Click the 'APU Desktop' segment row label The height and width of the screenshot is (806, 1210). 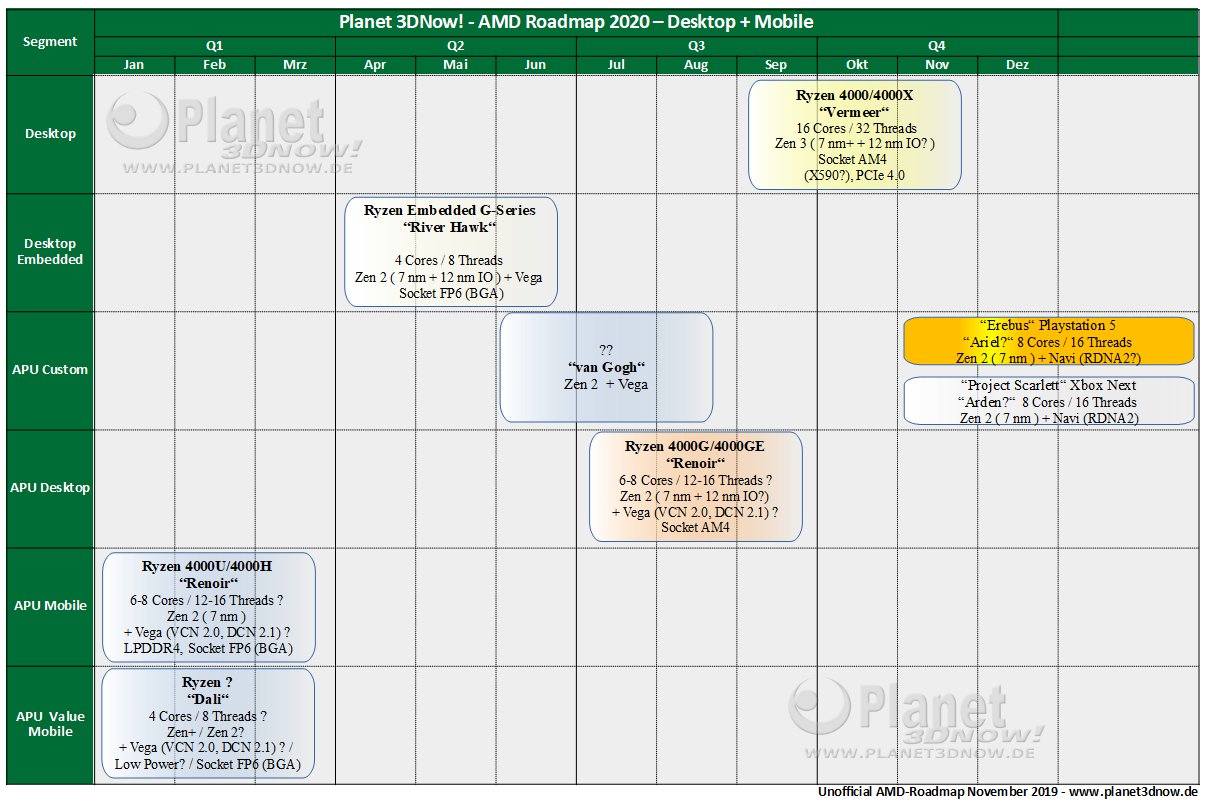(x=50, y=488)
